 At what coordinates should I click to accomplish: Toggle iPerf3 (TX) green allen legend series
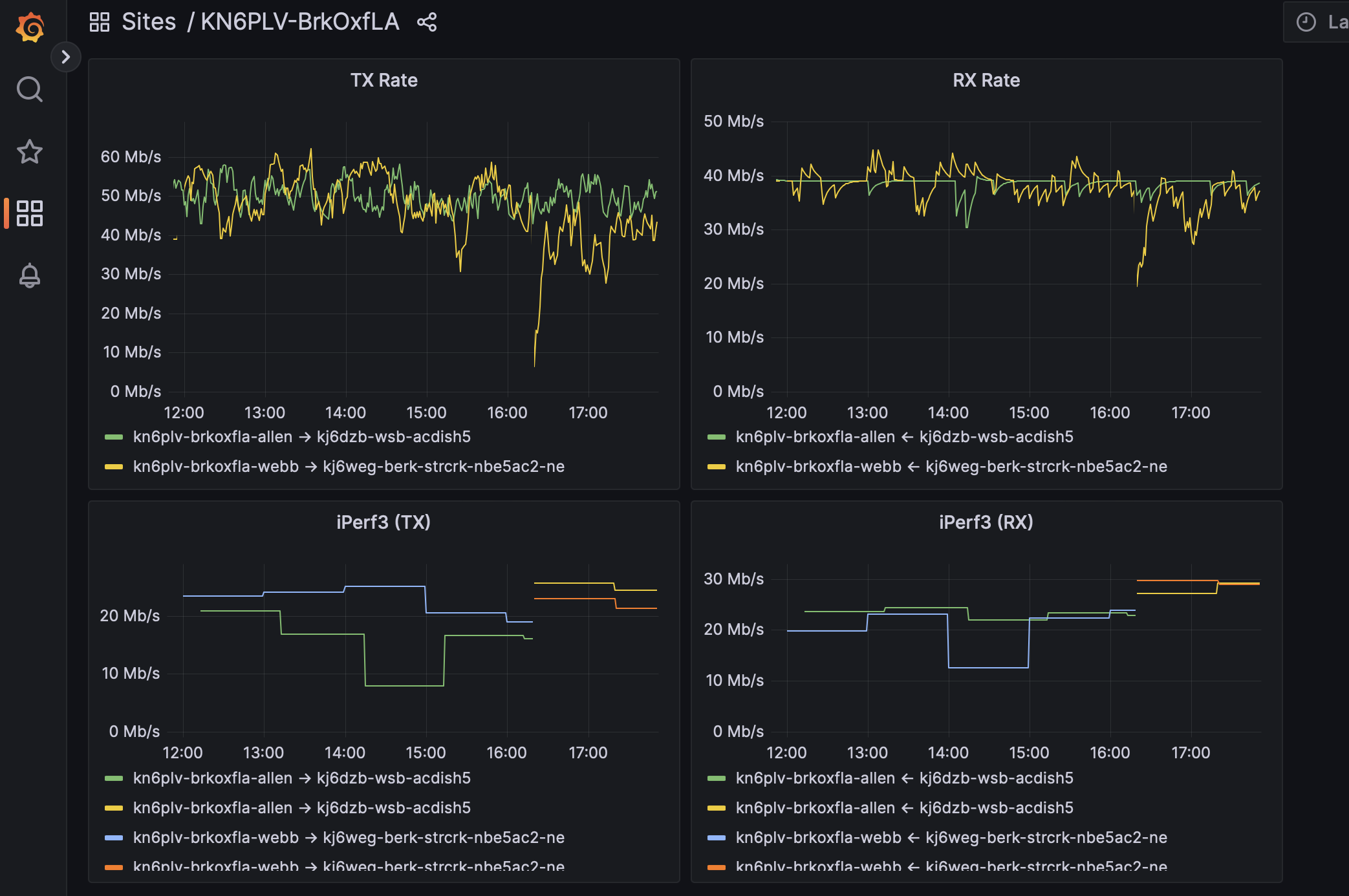point(302,778)
